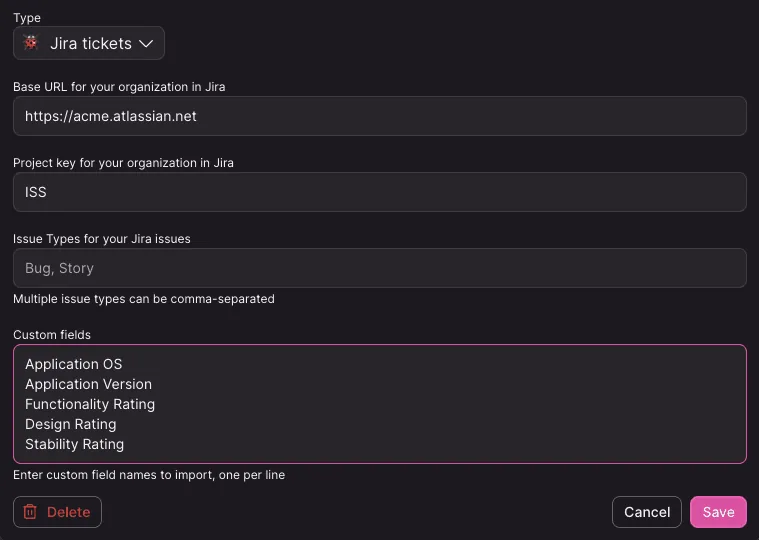The width and height of the screenshot is (759, 540).
Task: Expand the chevron next to Jira tickets
Action: pos(146,44)
